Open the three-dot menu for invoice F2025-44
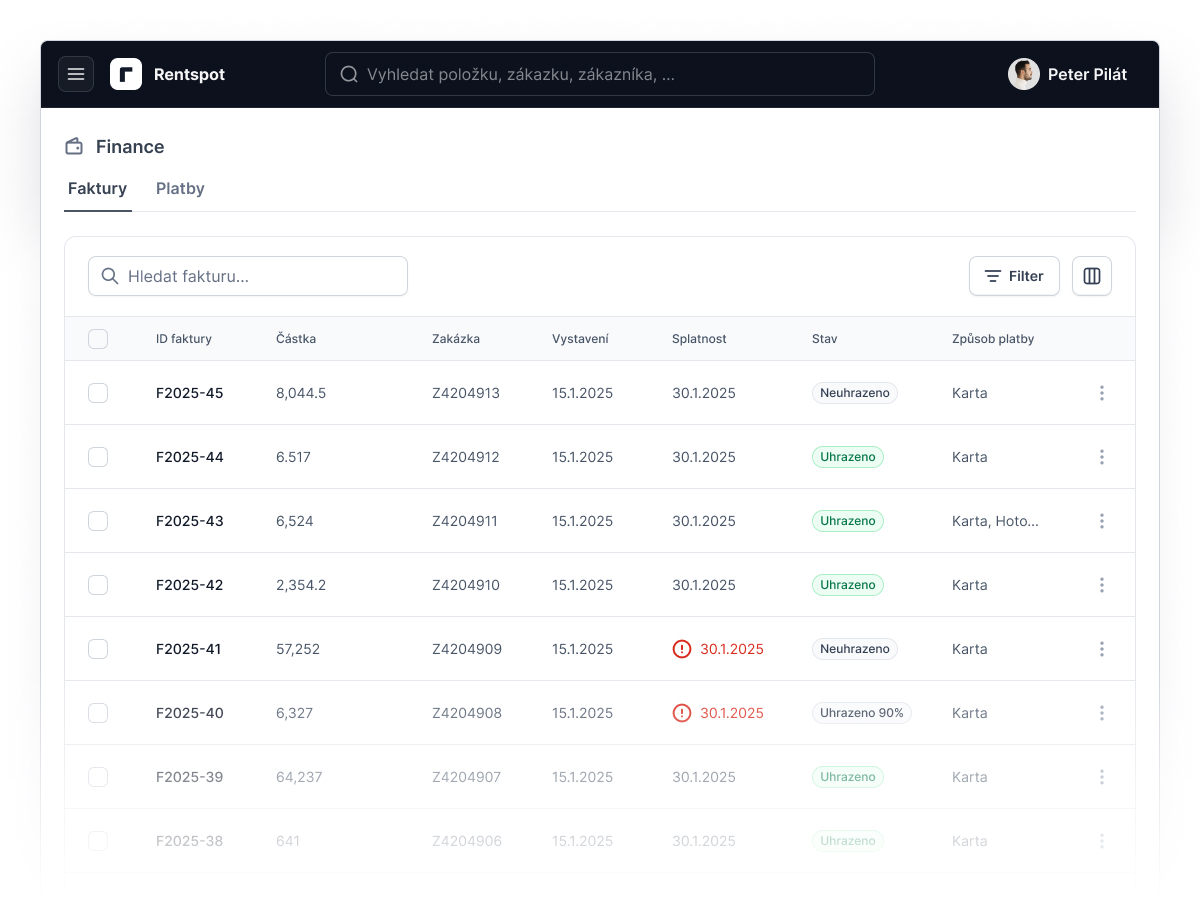1200x900 pixels. coord(1102,457)
